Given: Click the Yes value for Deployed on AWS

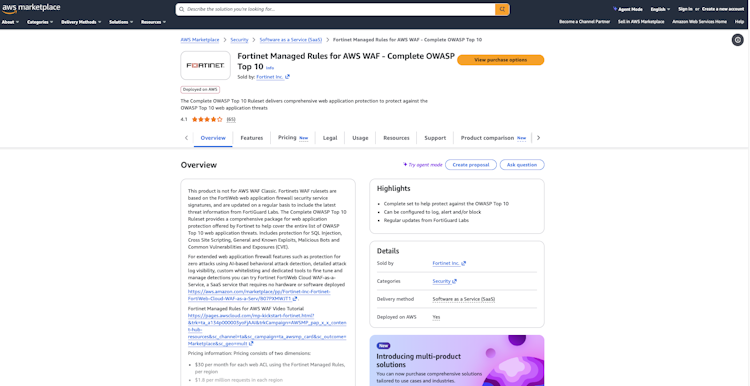Looking at the screenshot, I should [x=436, y=317].
